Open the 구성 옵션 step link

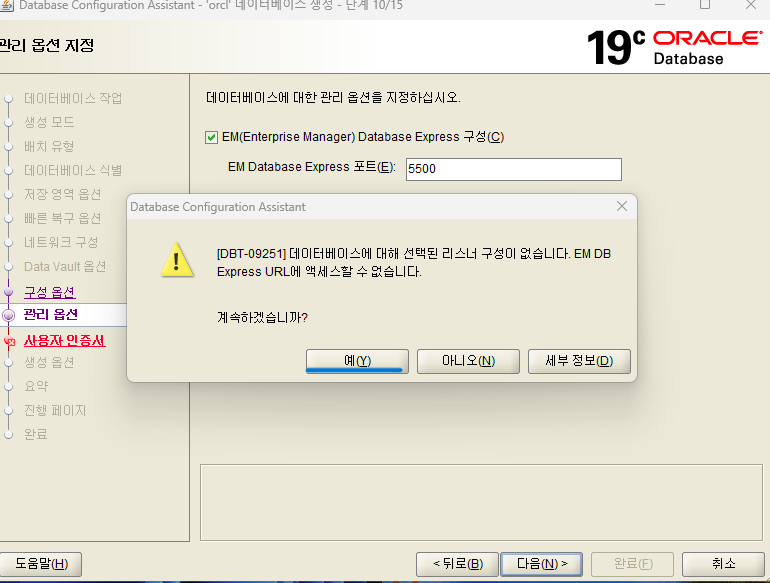pos(50,292)
